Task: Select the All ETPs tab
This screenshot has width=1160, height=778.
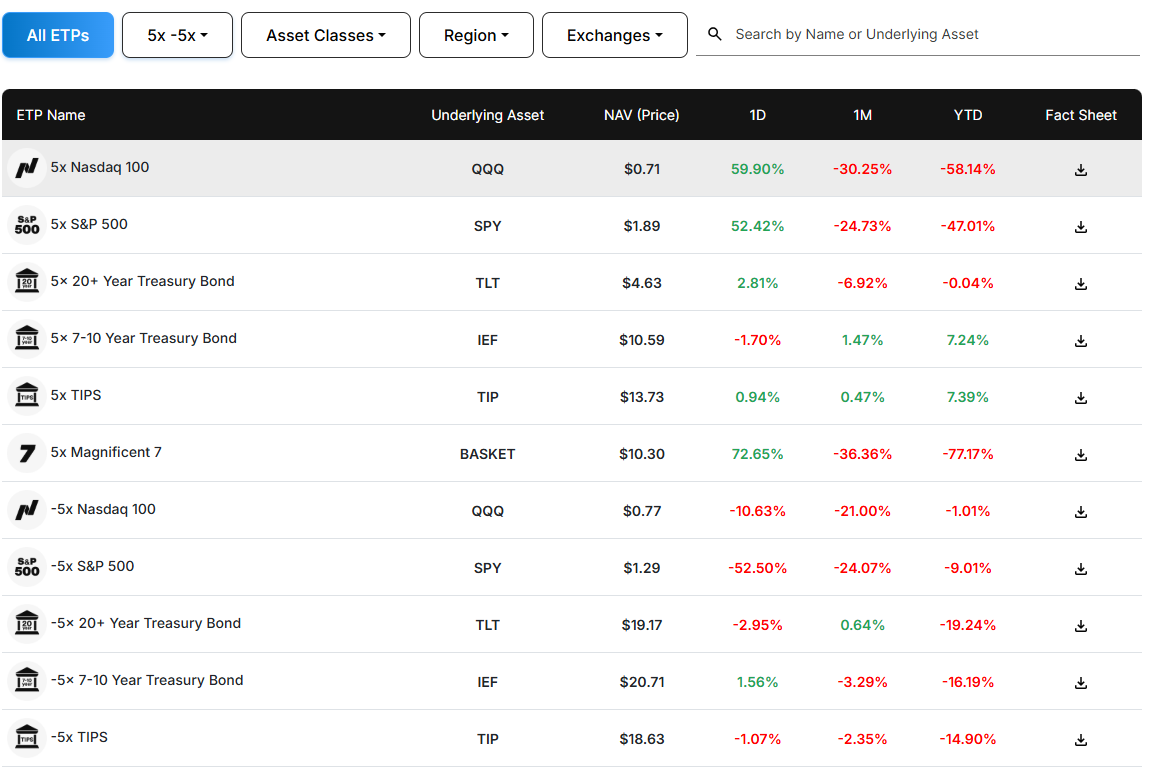Action: pos(58,35)
